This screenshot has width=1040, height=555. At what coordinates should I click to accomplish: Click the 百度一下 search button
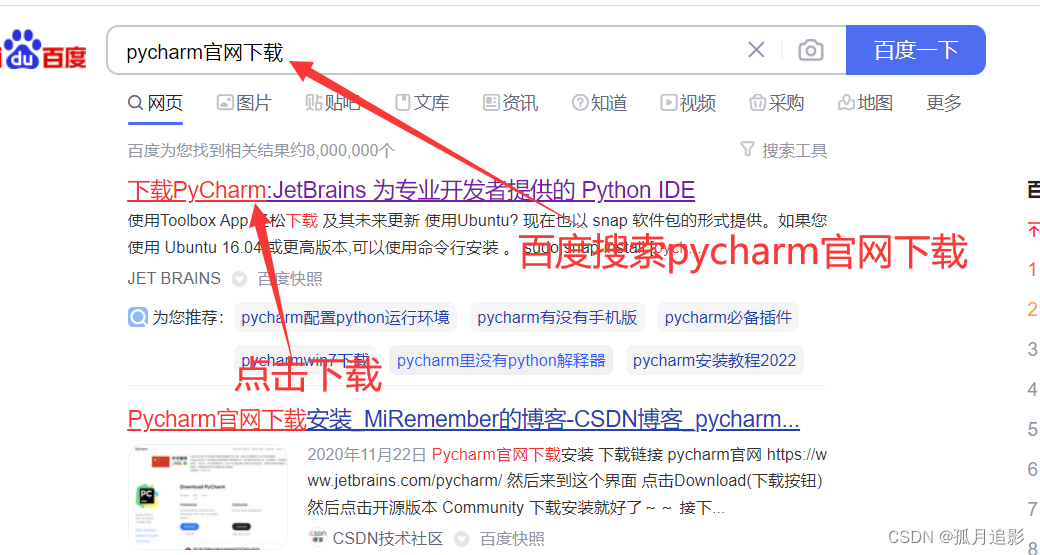point(915,50)
